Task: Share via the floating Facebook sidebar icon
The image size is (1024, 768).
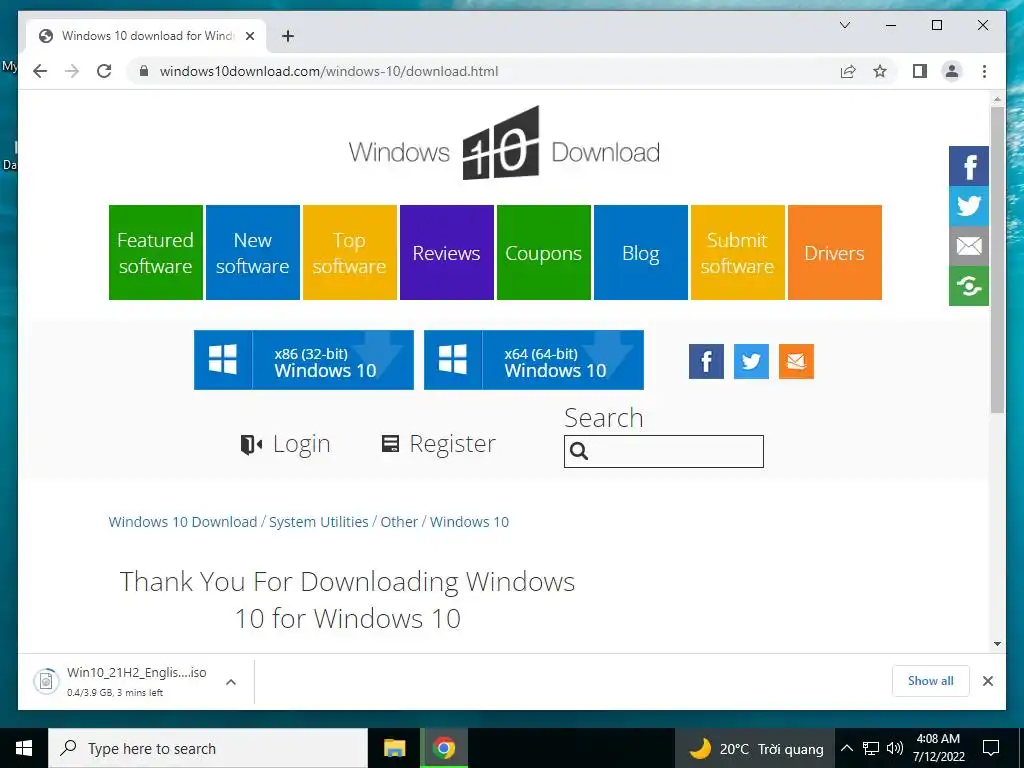Action: 968,166
